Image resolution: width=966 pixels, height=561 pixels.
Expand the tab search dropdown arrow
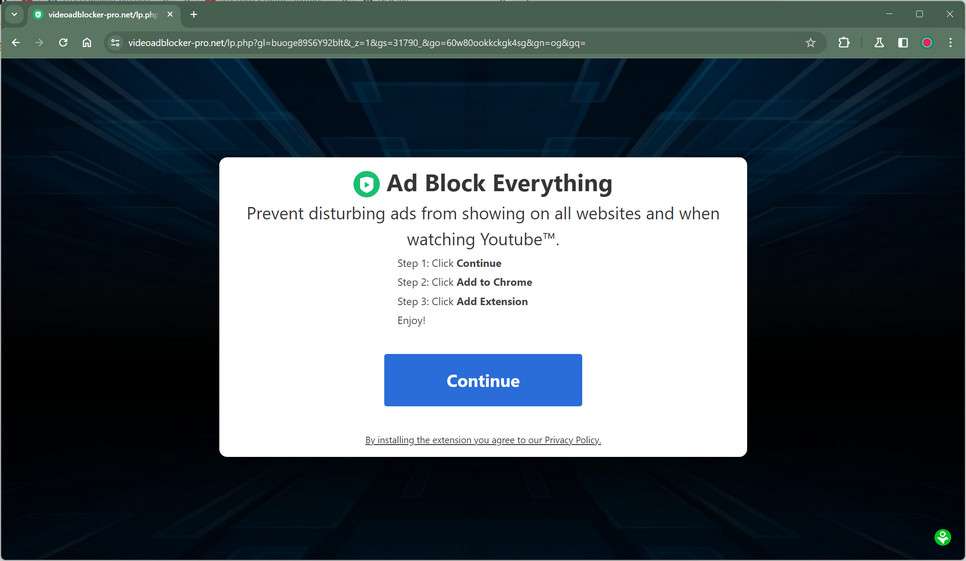click(x=14, y=14)
